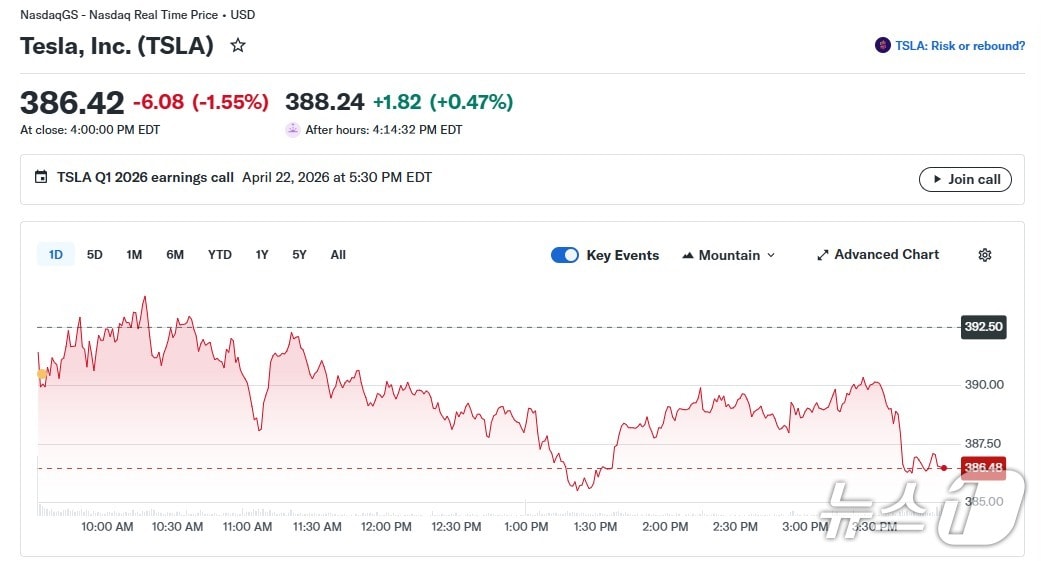1041x561 pixels.
Task: Show All historical price data
Action: point(338,255)
